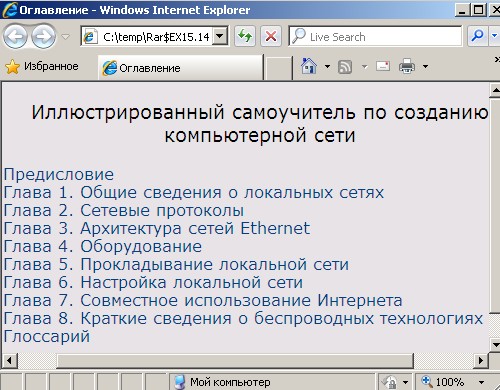Open the Предисловие link
This screenshot has width=500, height=390.
[59, 174]
